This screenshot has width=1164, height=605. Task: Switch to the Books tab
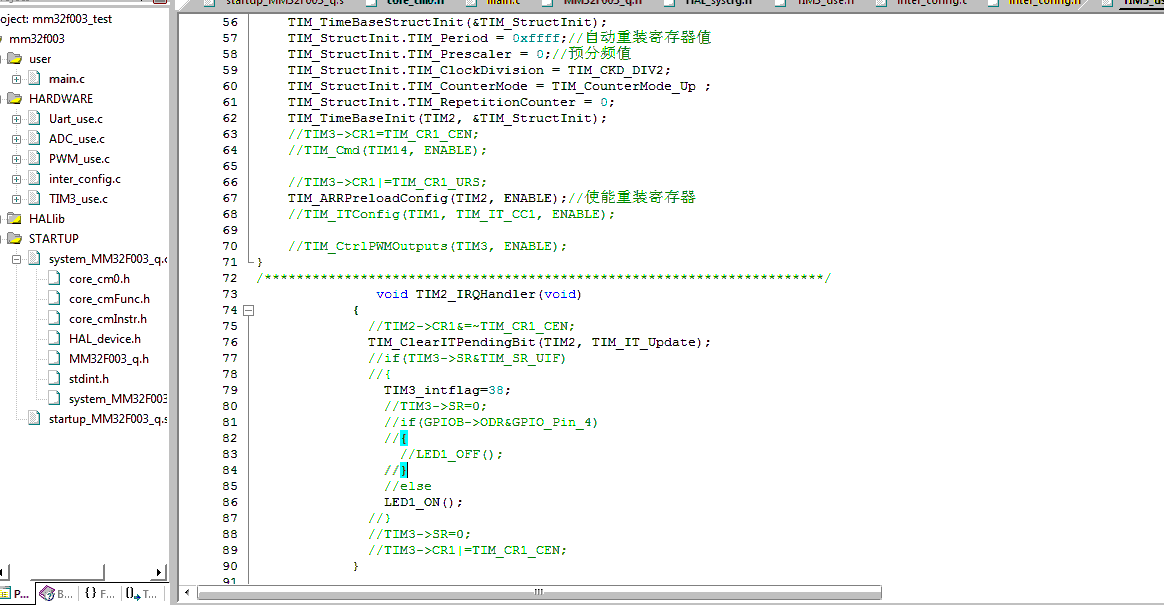pos(56,594)
